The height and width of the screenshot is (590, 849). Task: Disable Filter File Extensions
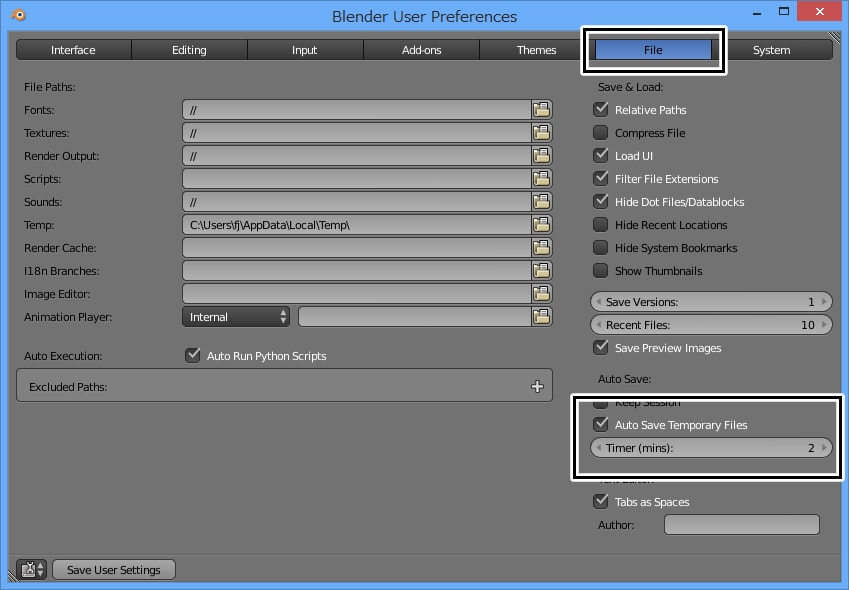pyautogui.click(x=600, y=179)
